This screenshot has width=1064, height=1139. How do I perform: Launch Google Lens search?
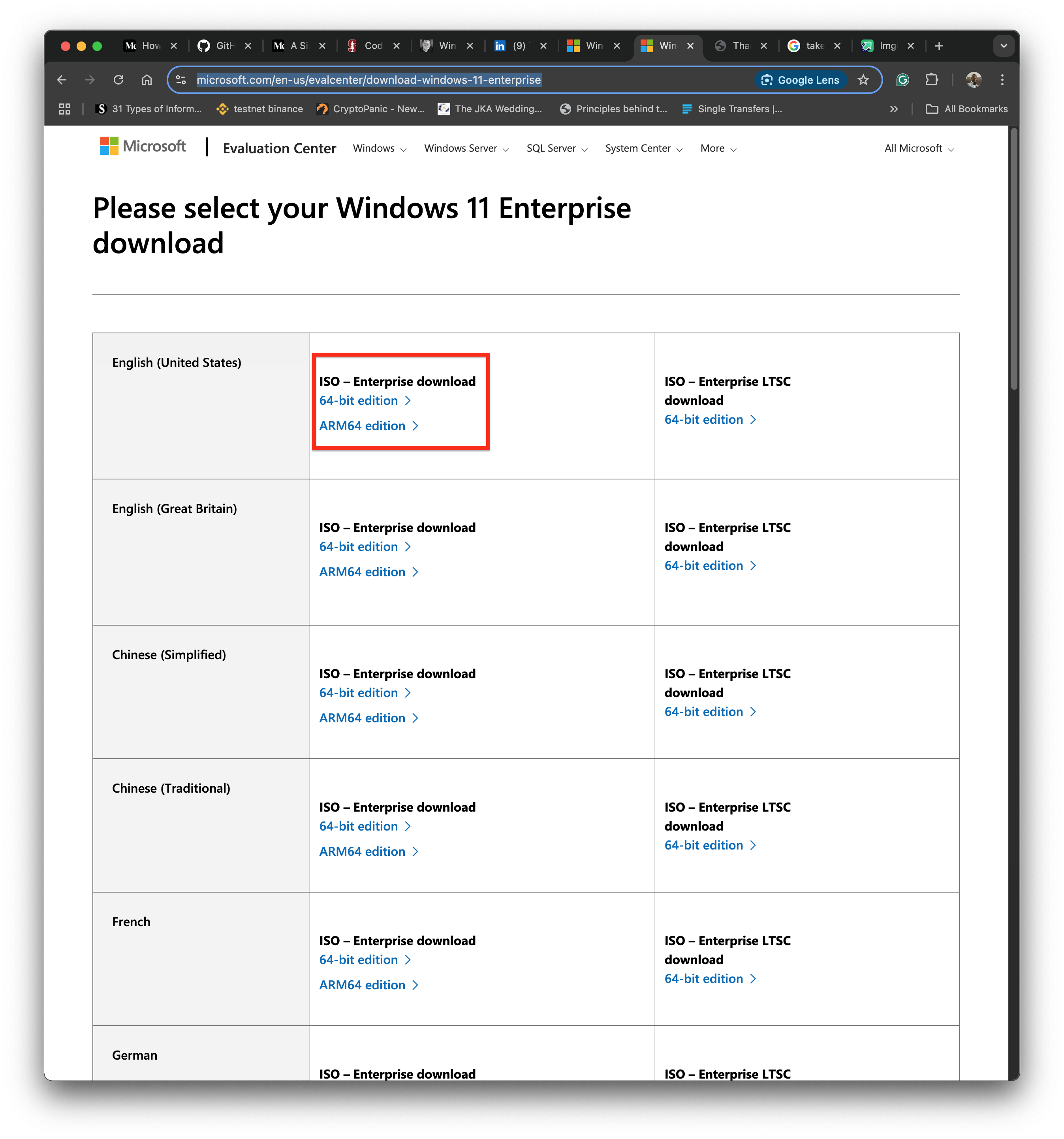(x=801, y=80)
